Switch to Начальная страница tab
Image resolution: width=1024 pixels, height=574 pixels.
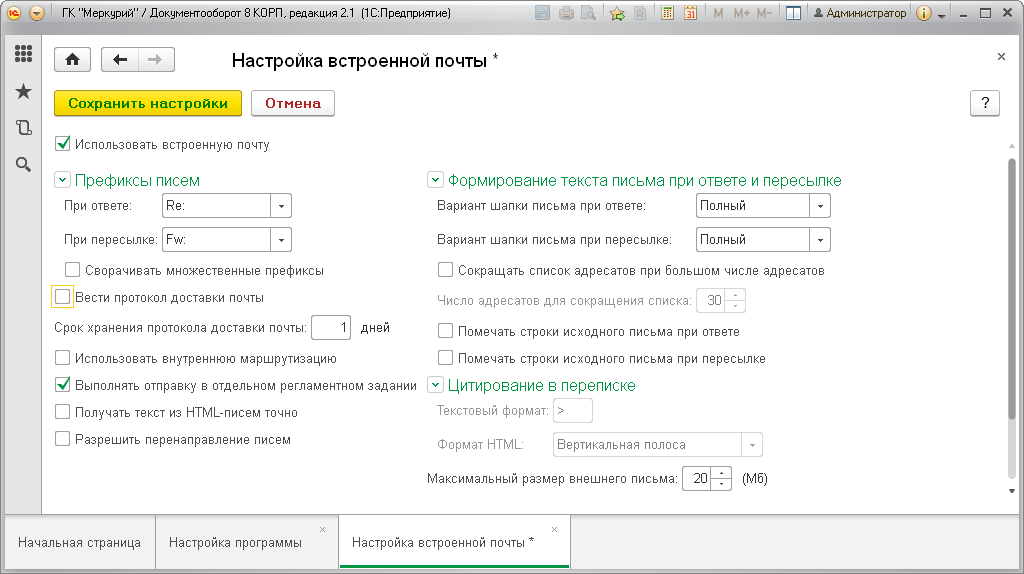pyautogui.click(x=79, y=543)
